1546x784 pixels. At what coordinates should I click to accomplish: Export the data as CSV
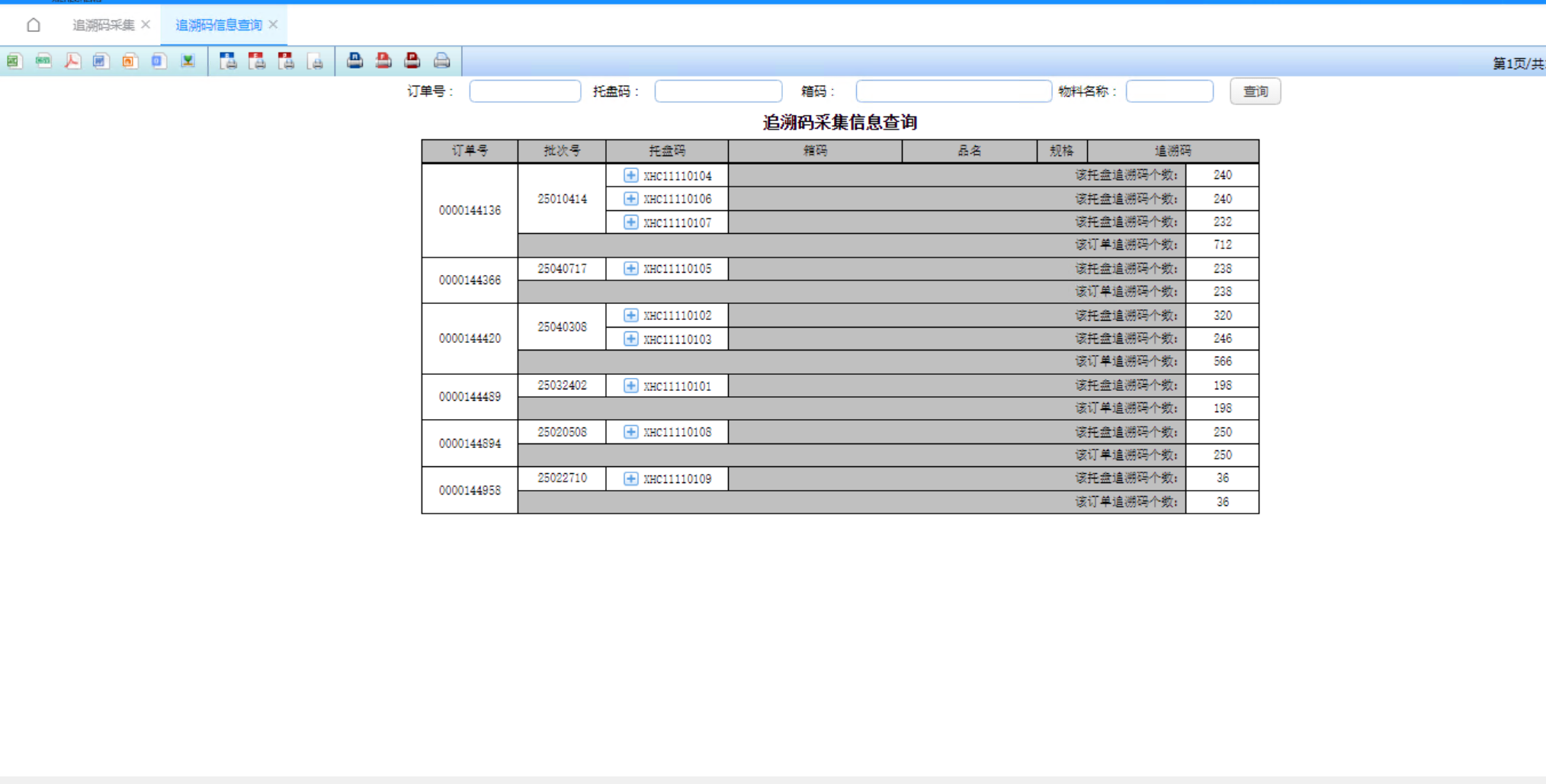pyautogui.click(x=43, y=61)
